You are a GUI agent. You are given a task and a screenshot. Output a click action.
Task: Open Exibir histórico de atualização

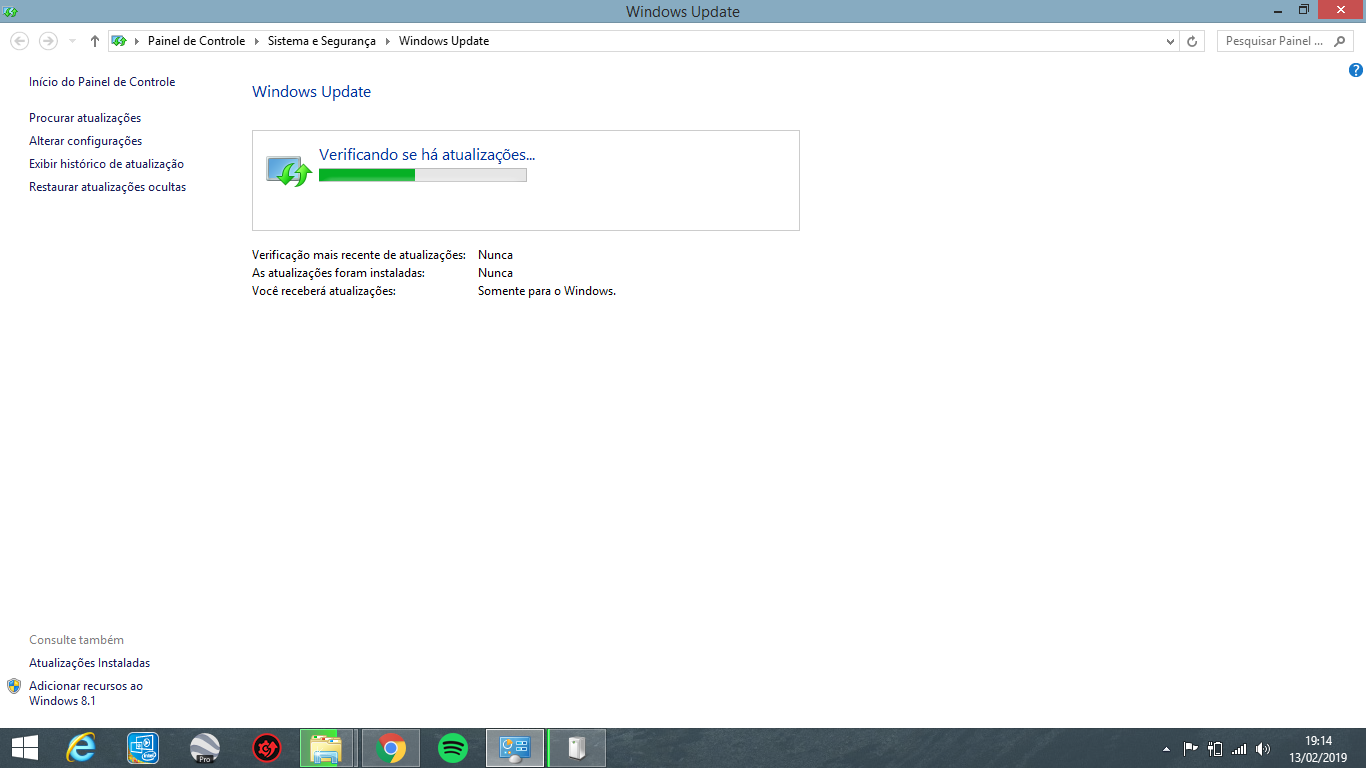107,164
